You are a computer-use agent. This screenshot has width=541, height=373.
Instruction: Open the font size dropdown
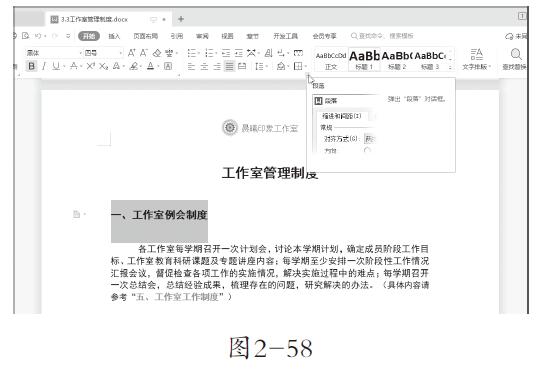[104, 53]
